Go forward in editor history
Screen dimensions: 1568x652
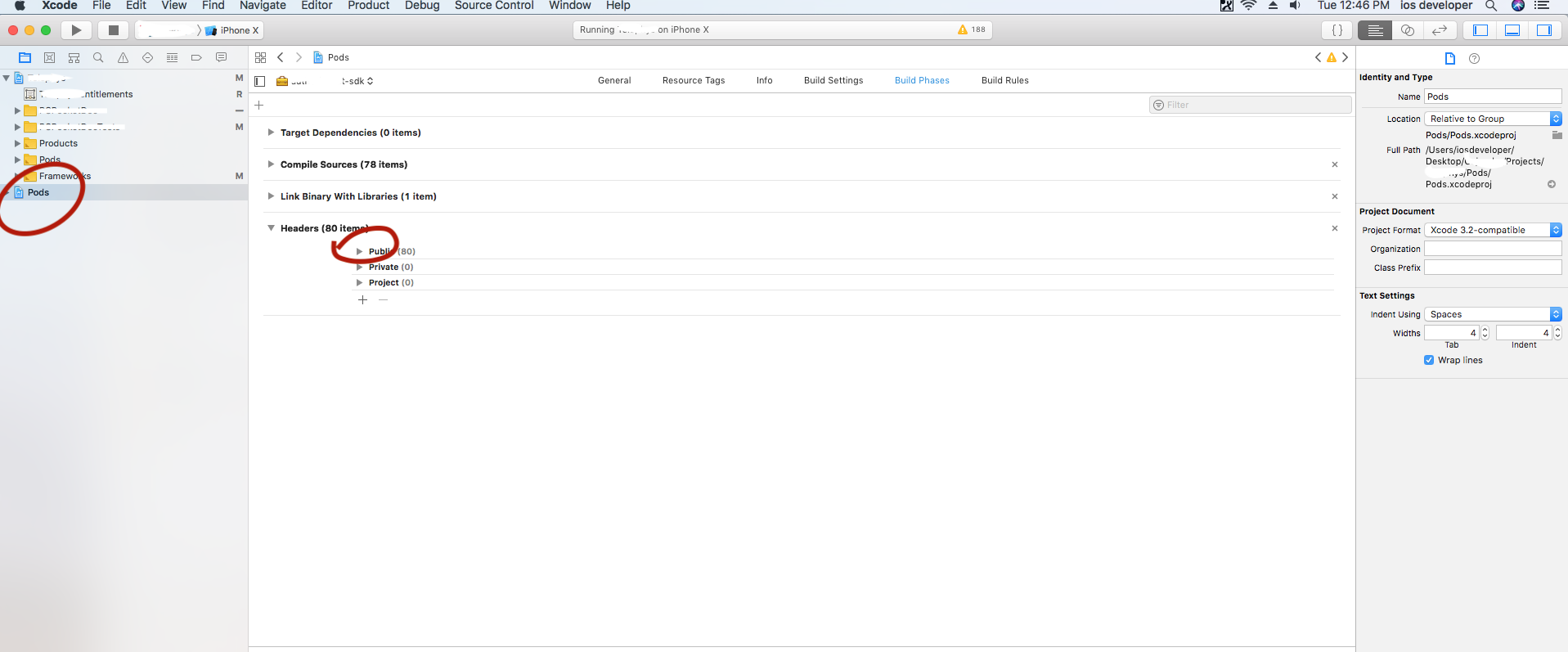(x=299, y=57)
